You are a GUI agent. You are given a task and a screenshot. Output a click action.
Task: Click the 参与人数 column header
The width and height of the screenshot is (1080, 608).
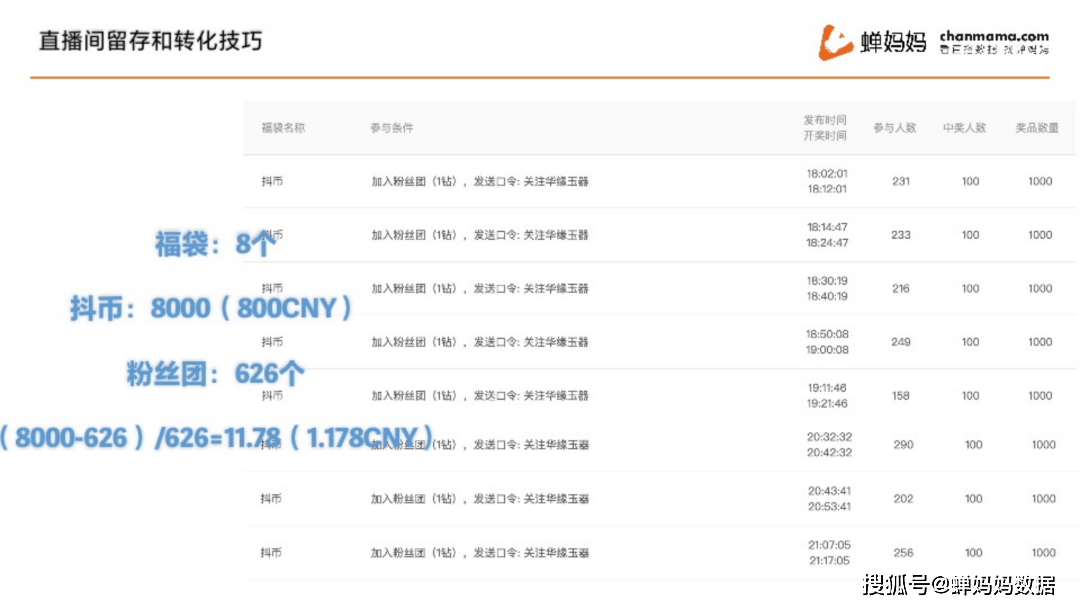[x=895, y=128]
